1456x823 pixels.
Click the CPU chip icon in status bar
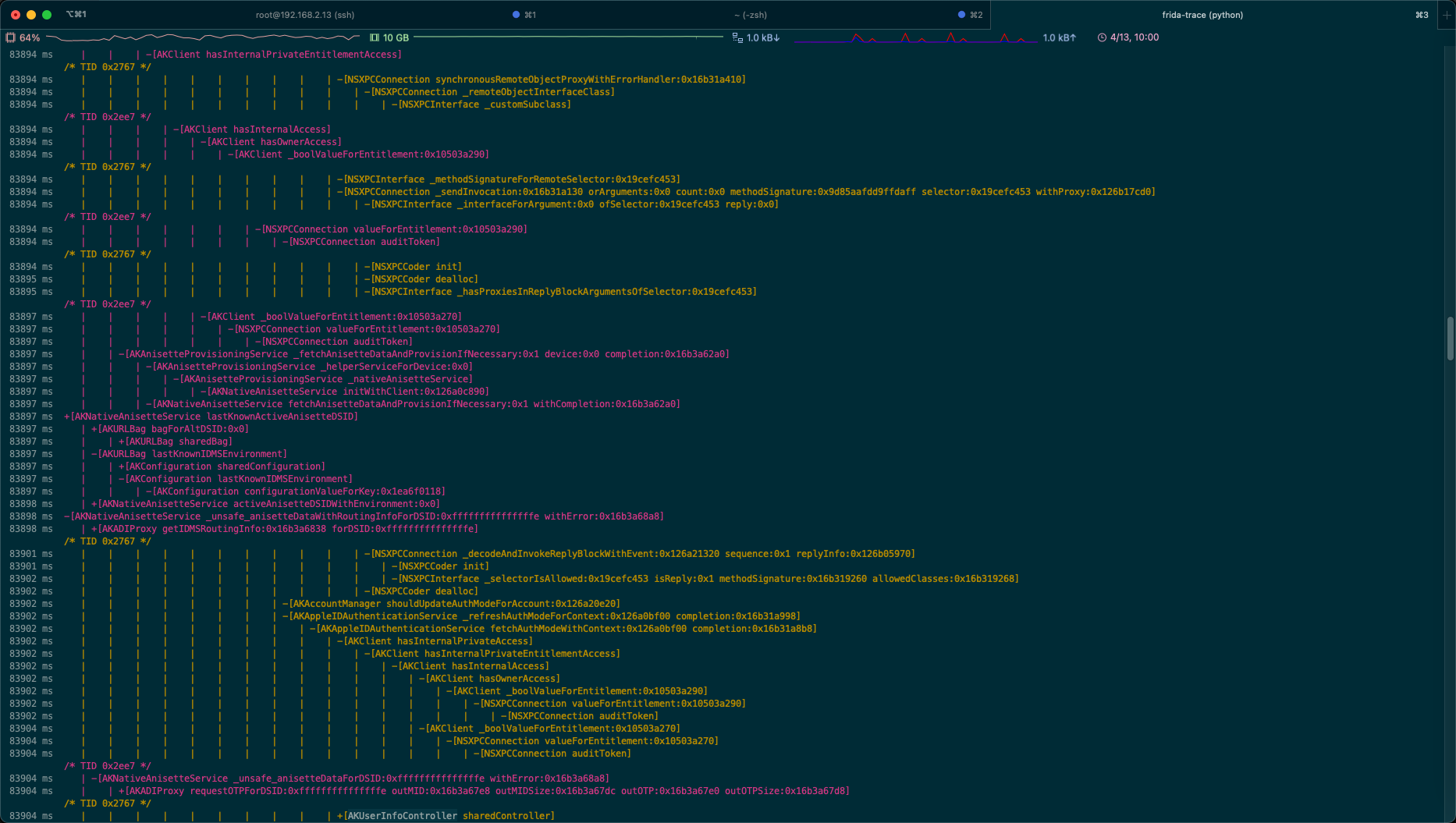[x=11, y=37]
